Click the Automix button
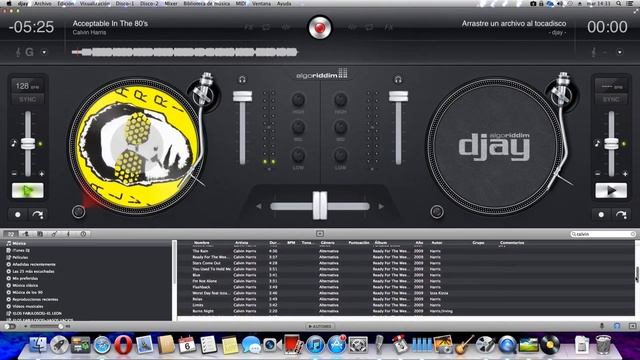Image resolution: width=640 pixels, height=360 pixels. pos(320,326)
